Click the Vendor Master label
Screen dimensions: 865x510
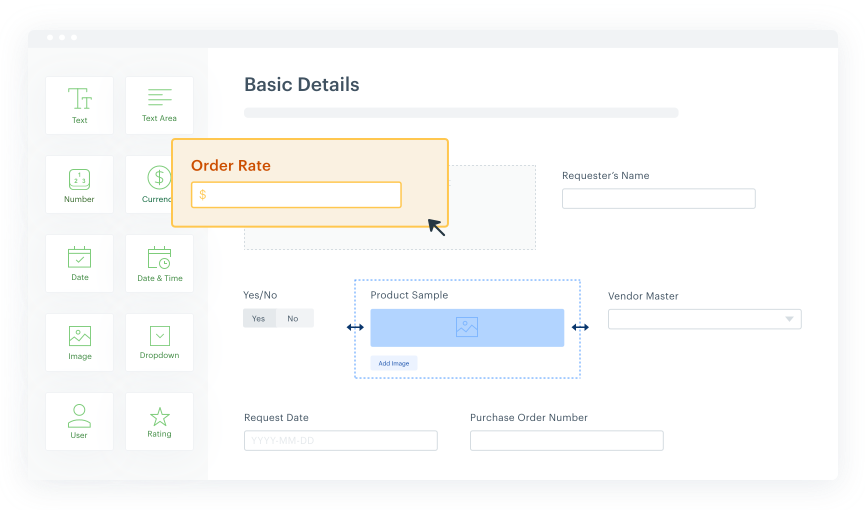643,296
